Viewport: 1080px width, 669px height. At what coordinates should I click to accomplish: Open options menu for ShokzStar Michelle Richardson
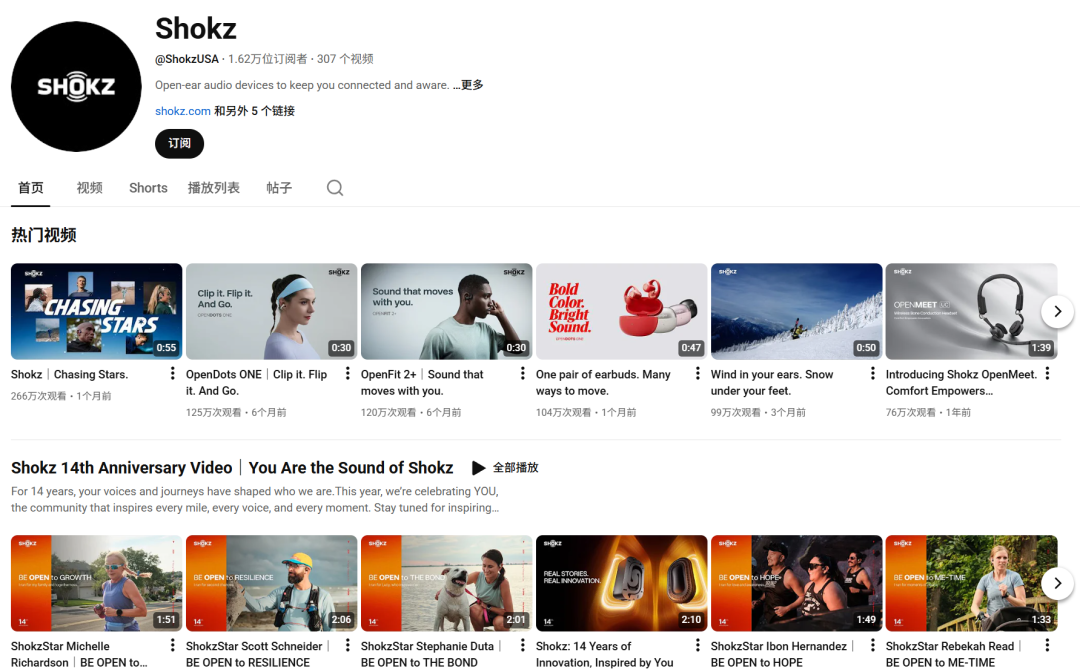point(172,645)
